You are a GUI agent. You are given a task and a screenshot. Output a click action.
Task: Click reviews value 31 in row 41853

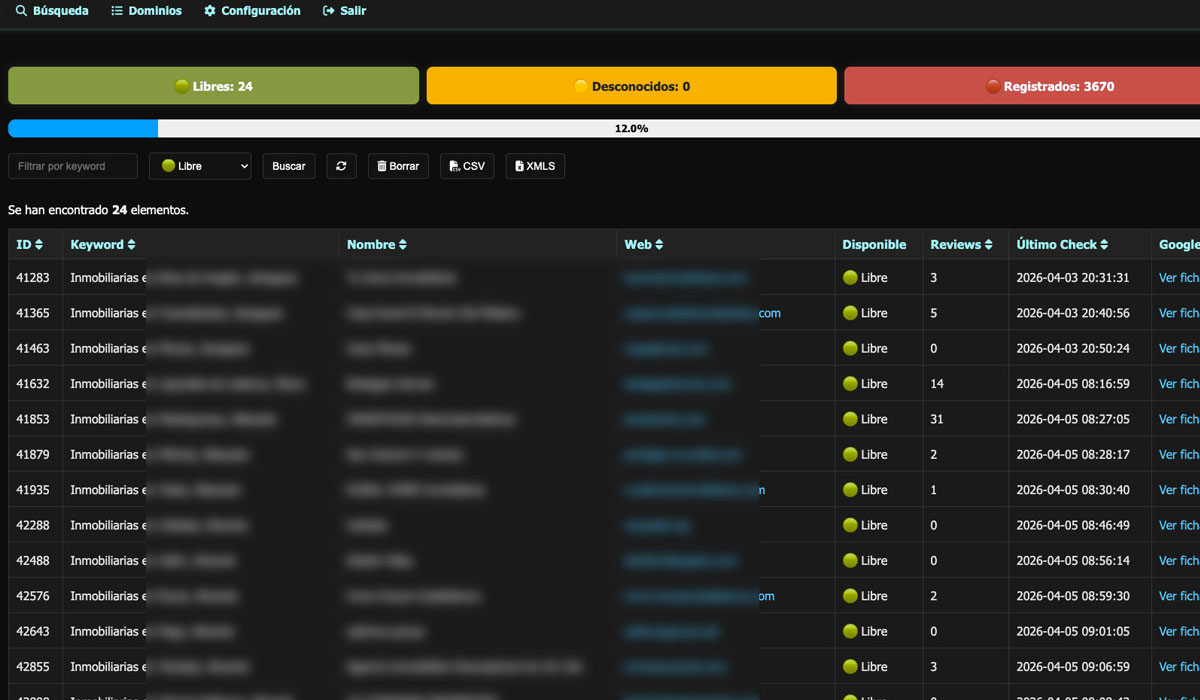[937, 419]
